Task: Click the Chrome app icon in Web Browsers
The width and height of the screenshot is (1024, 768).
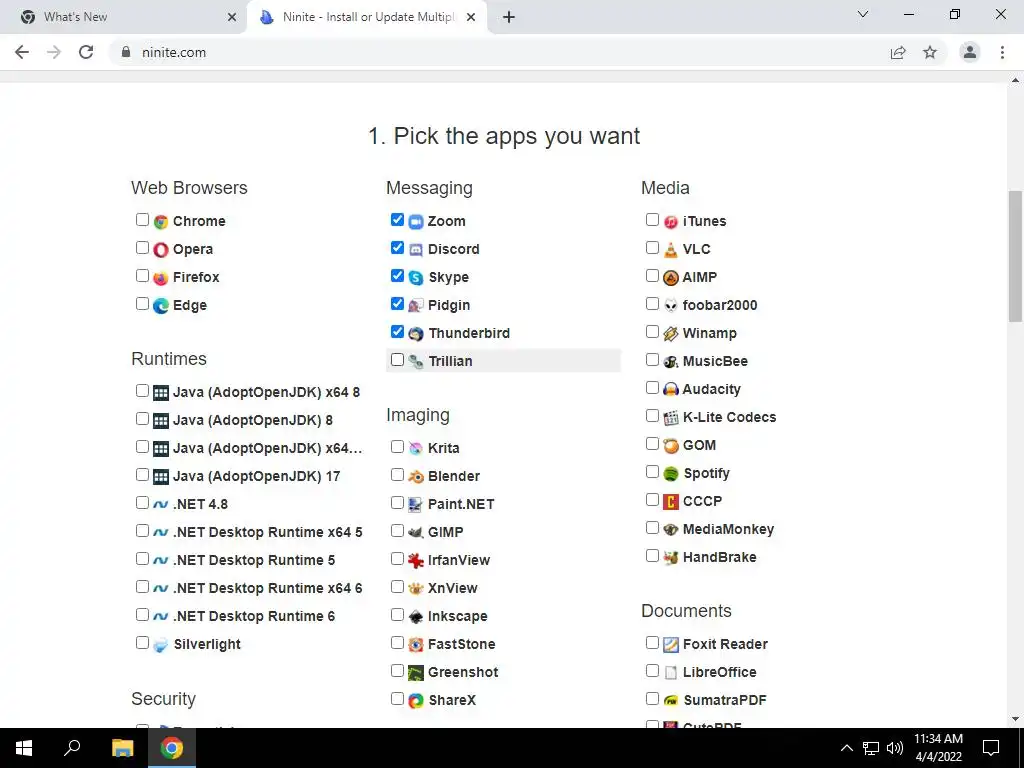Action: (161, 221)
